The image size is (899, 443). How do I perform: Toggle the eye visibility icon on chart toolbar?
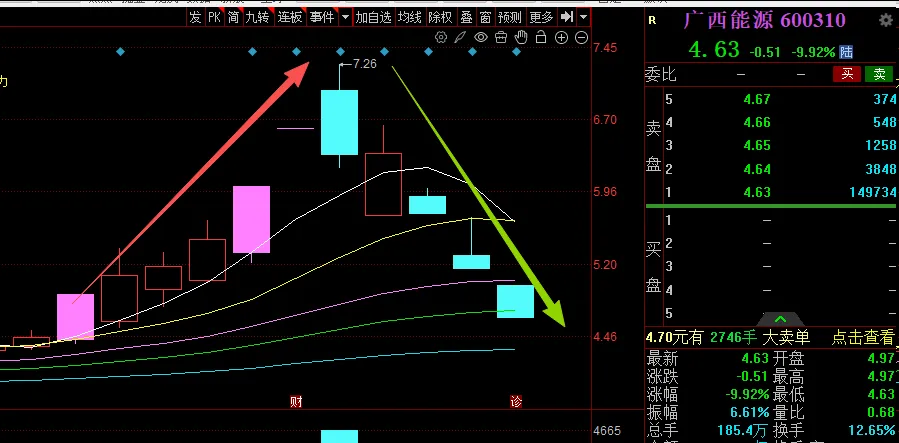[x=480, y=38]
